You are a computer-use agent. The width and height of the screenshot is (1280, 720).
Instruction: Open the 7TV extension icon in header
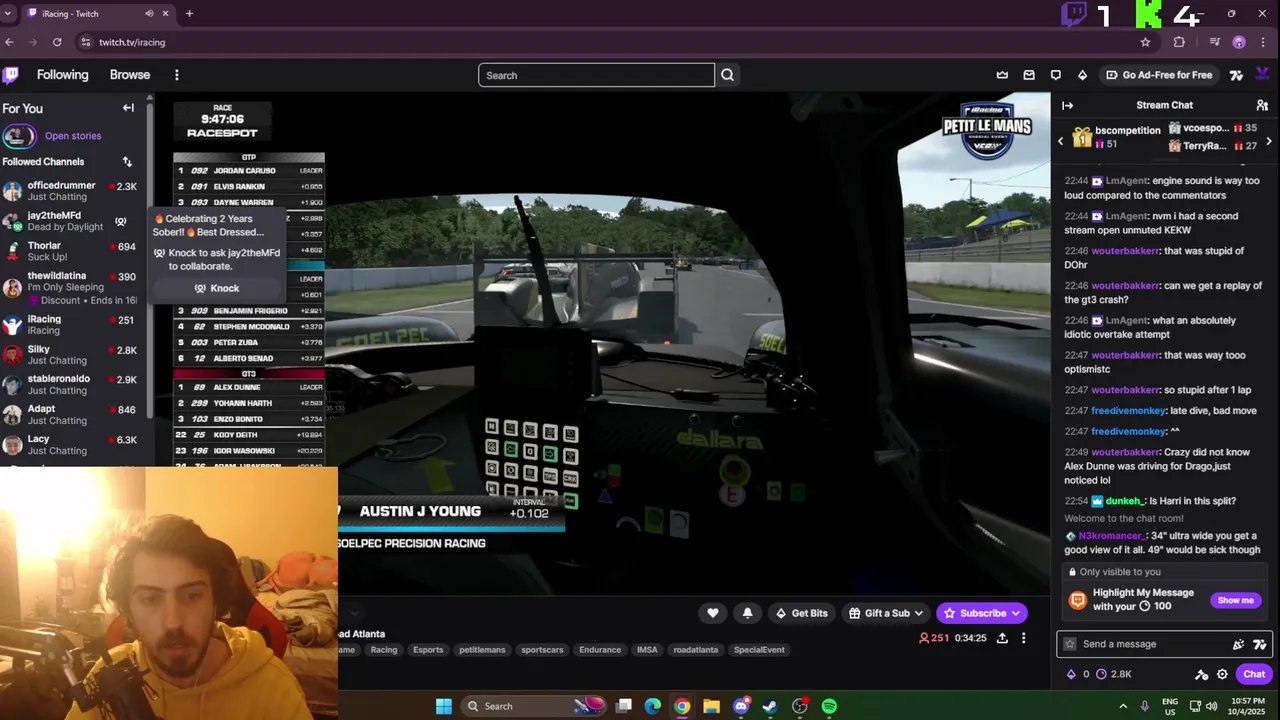pos(1236,75)
